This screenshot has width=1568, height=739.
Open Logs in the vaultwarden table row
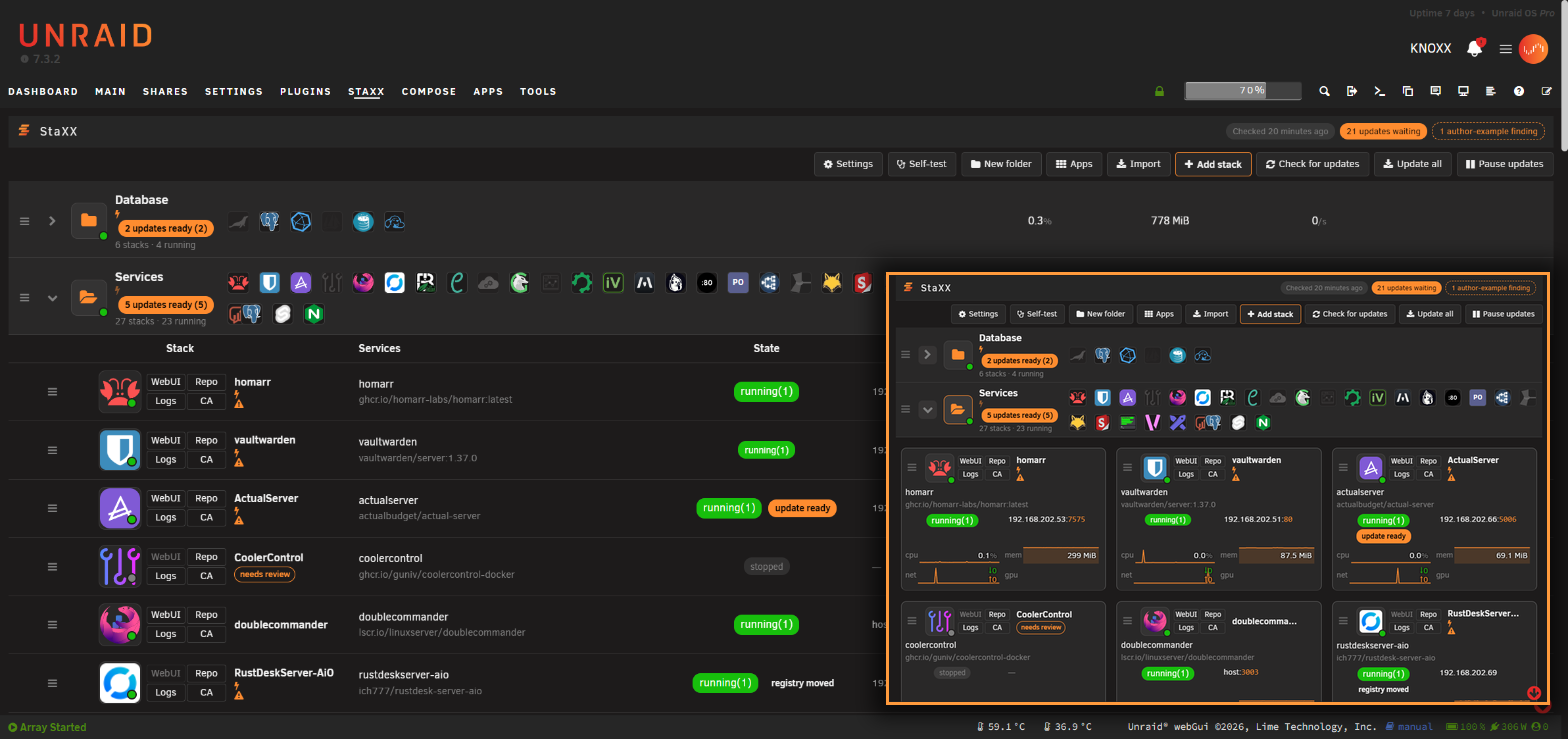point(166,459)
